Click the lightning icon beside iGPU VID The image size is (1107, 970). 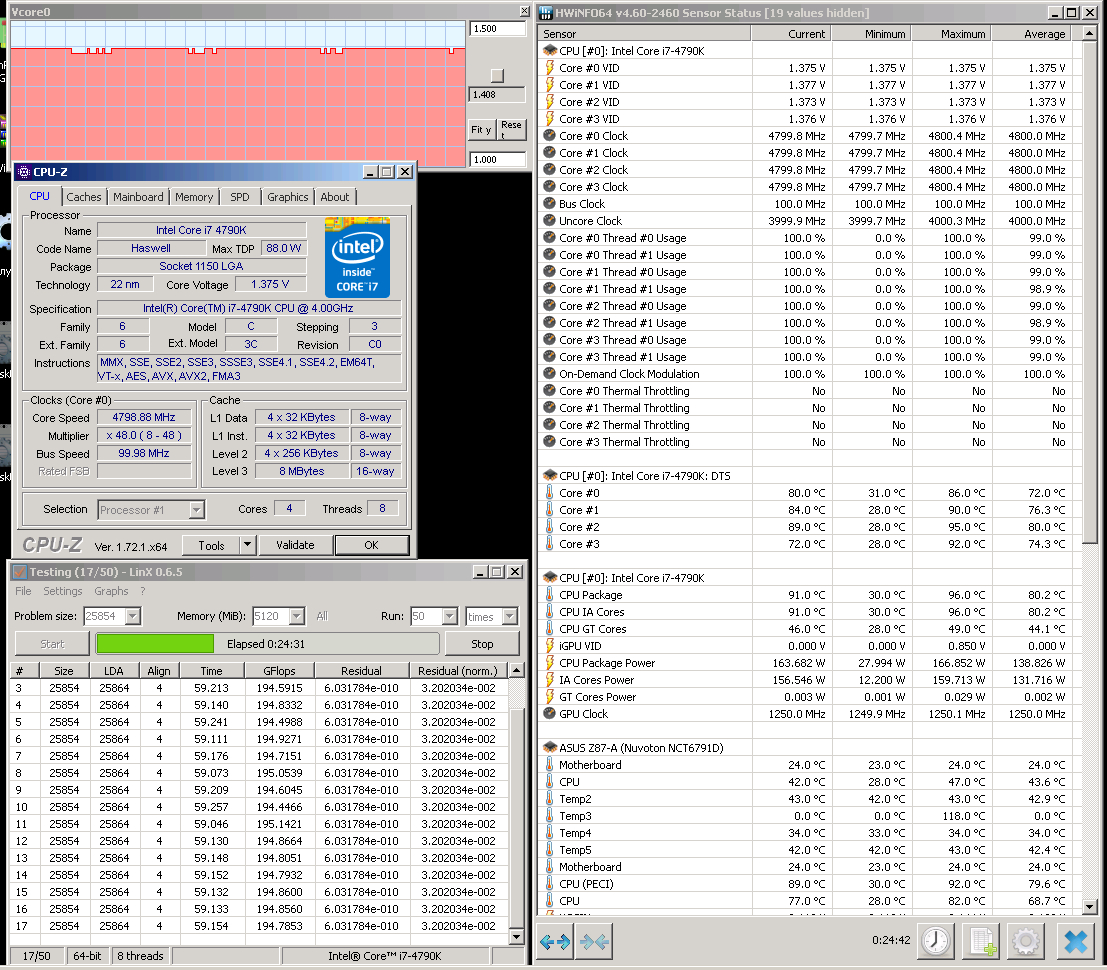click(x=550, y=646)
